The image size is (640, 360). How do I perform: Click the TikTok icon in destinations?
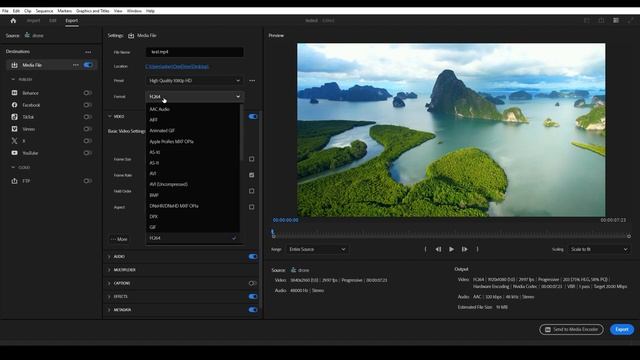coord(14,117)
